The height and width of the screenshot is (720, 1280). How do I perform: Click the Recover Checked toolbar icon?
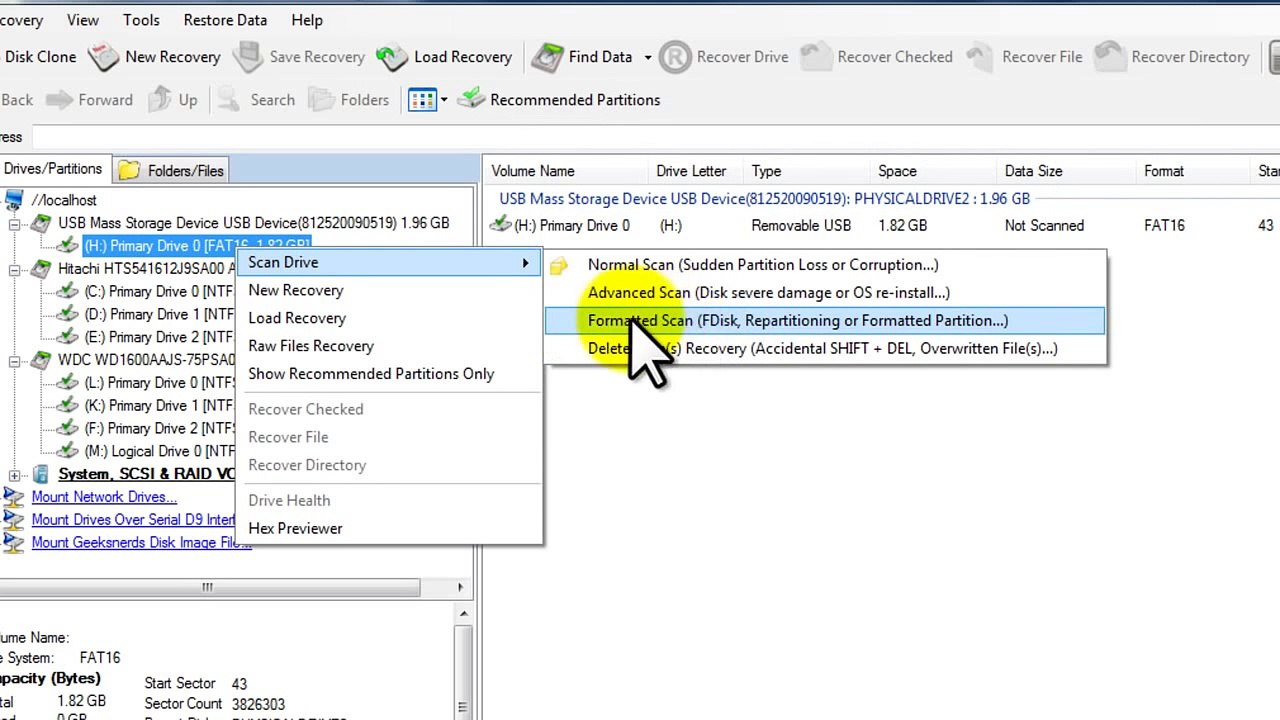(x=816, y=57)
